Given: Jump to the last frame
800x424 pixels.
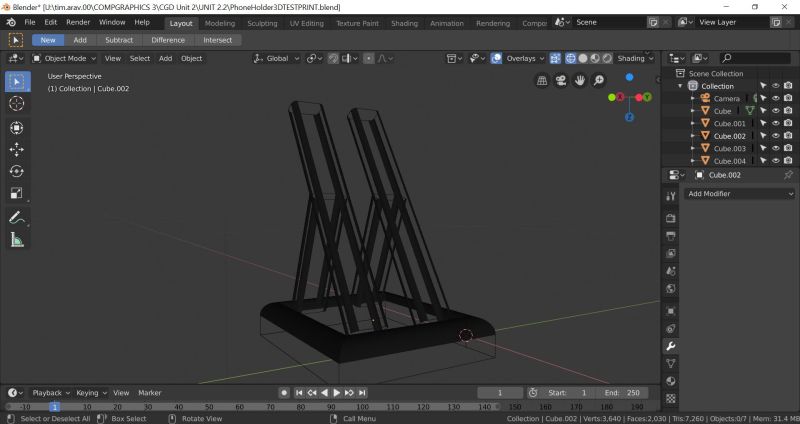Looking at the screenshot, I should (x=362, y=393).
